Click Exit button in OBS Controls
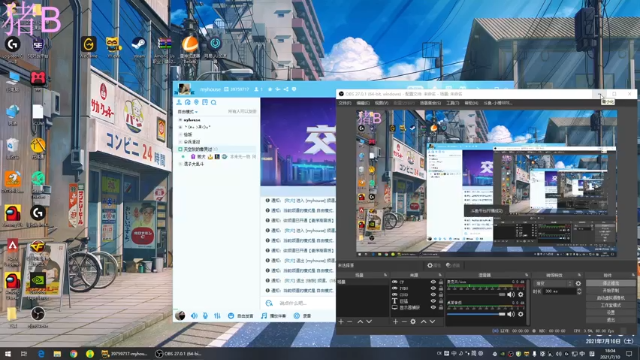 coord(611,320)
